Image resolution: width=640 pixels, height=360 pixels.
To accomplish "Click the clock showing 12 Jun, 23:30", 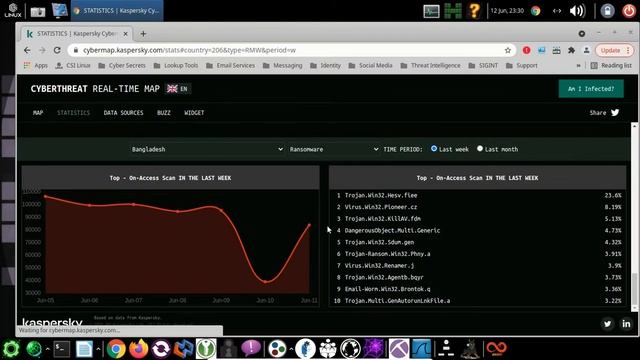I will [507, 11].
